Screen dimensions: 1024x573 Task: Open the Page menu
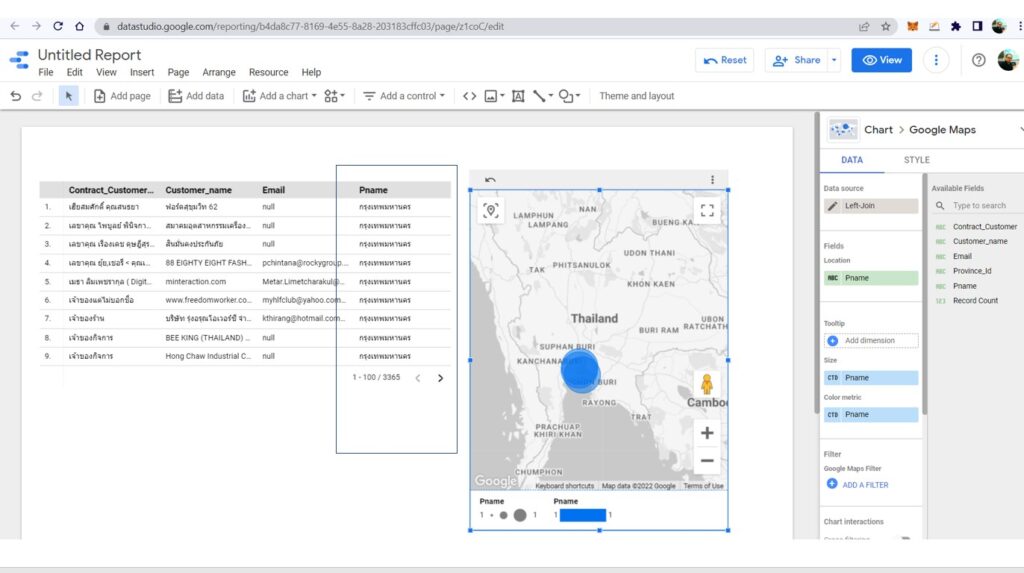(x=178, y=73)
